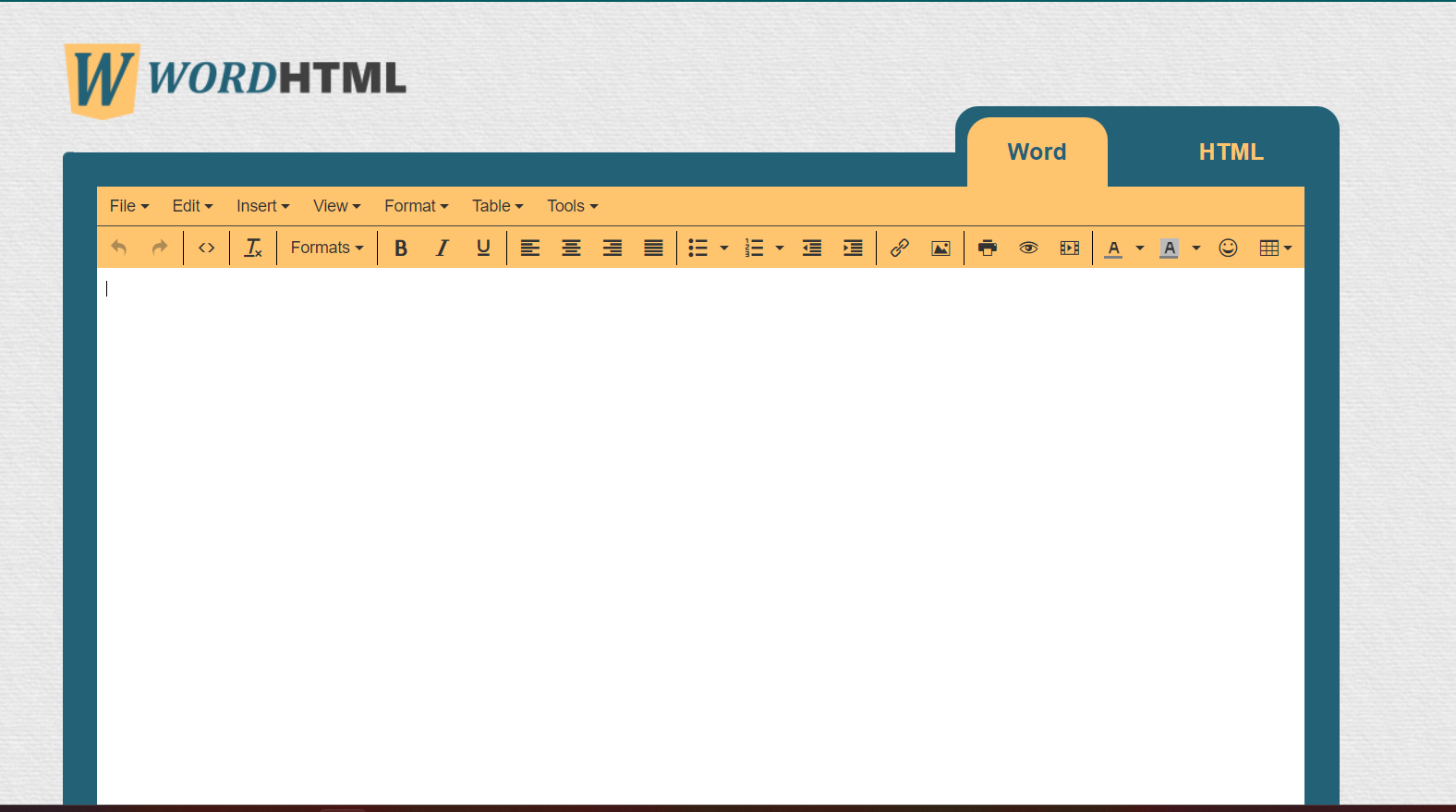Open the emoticons picker
Screen dimensions: 1456x812
[x=1228, y=248]
